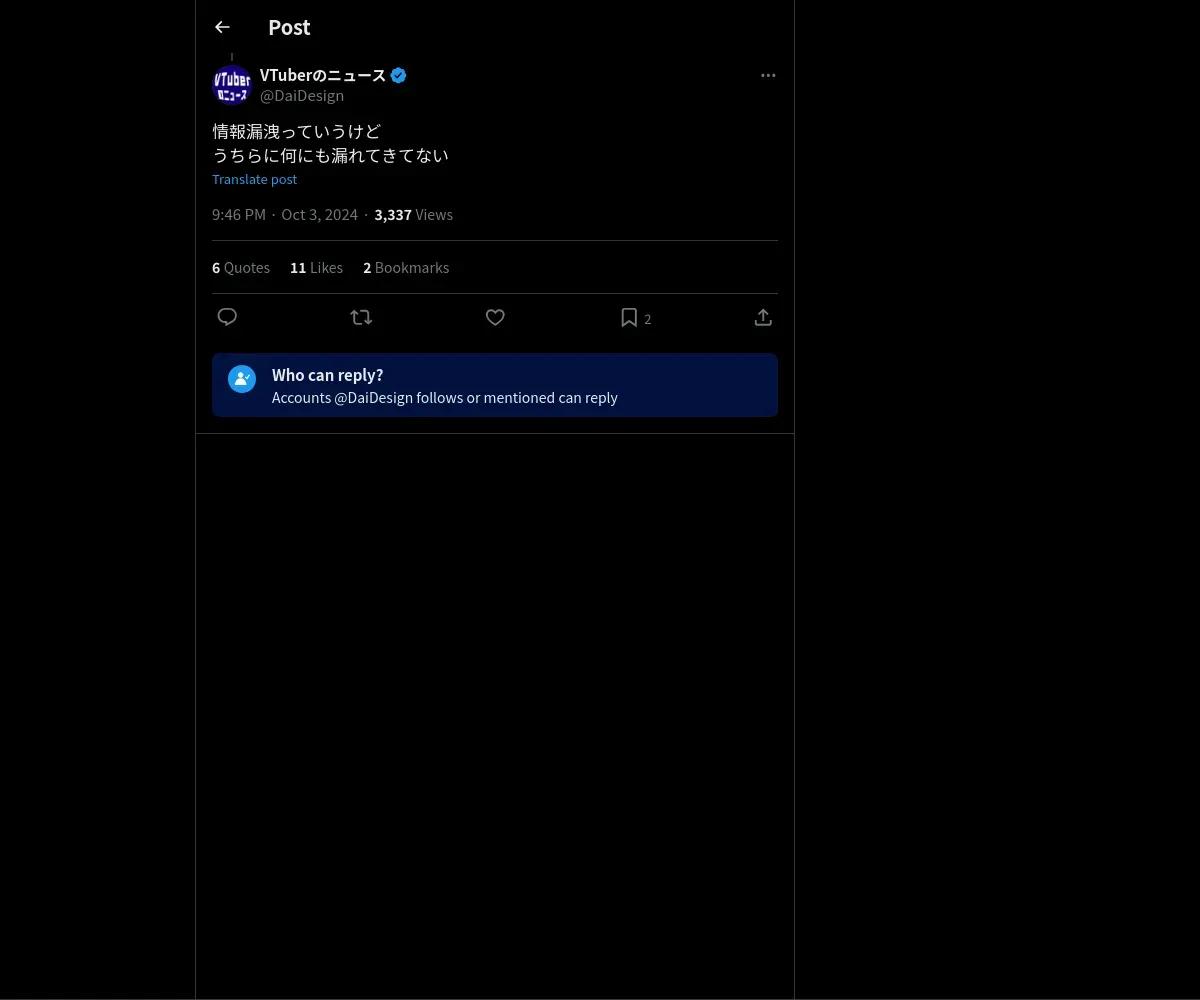View the 6 Quotes list
1200x1000 pixels.
241,268
